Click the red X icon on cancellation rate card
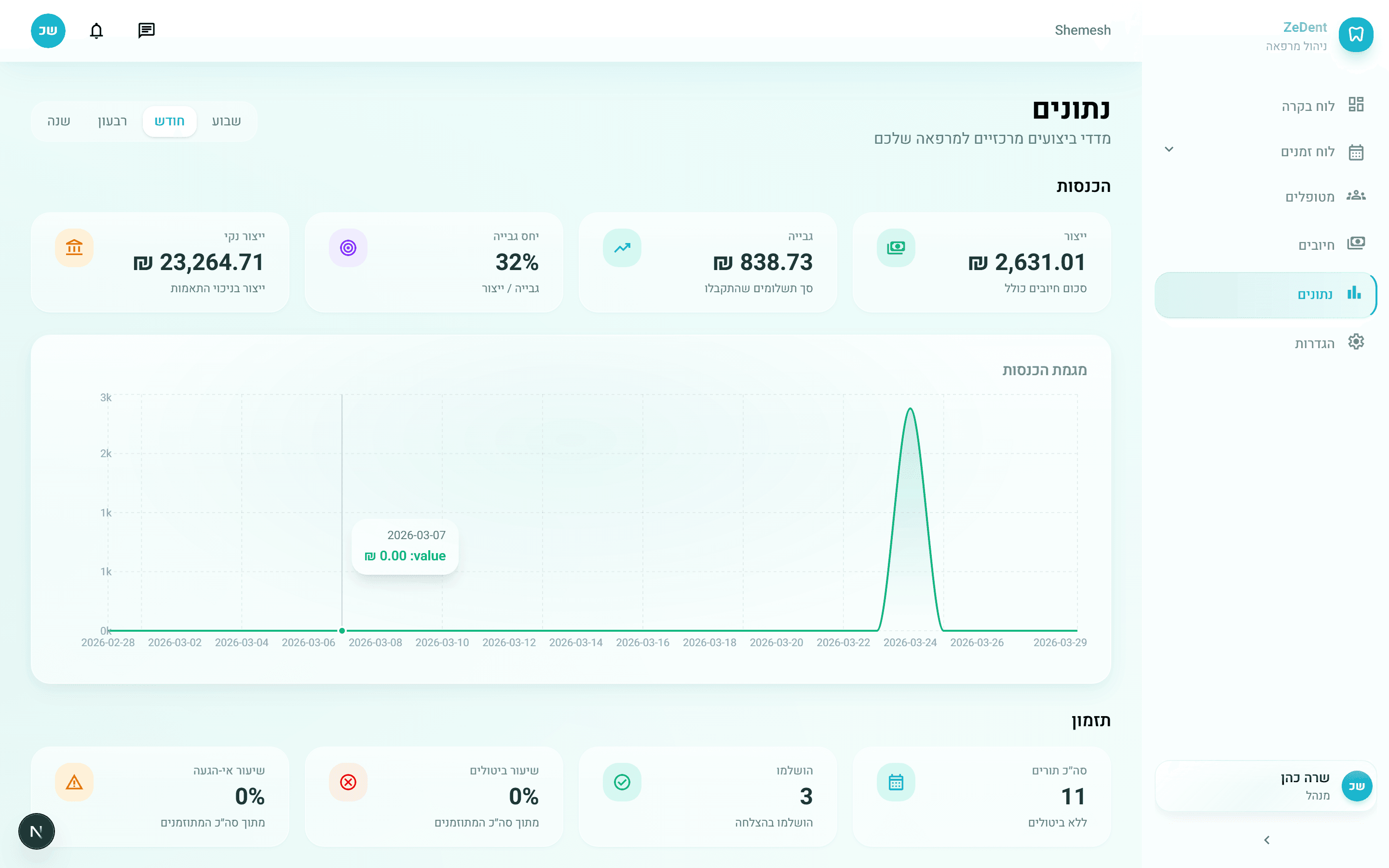This screenshot has width=1389, height=868. point(348,782)
